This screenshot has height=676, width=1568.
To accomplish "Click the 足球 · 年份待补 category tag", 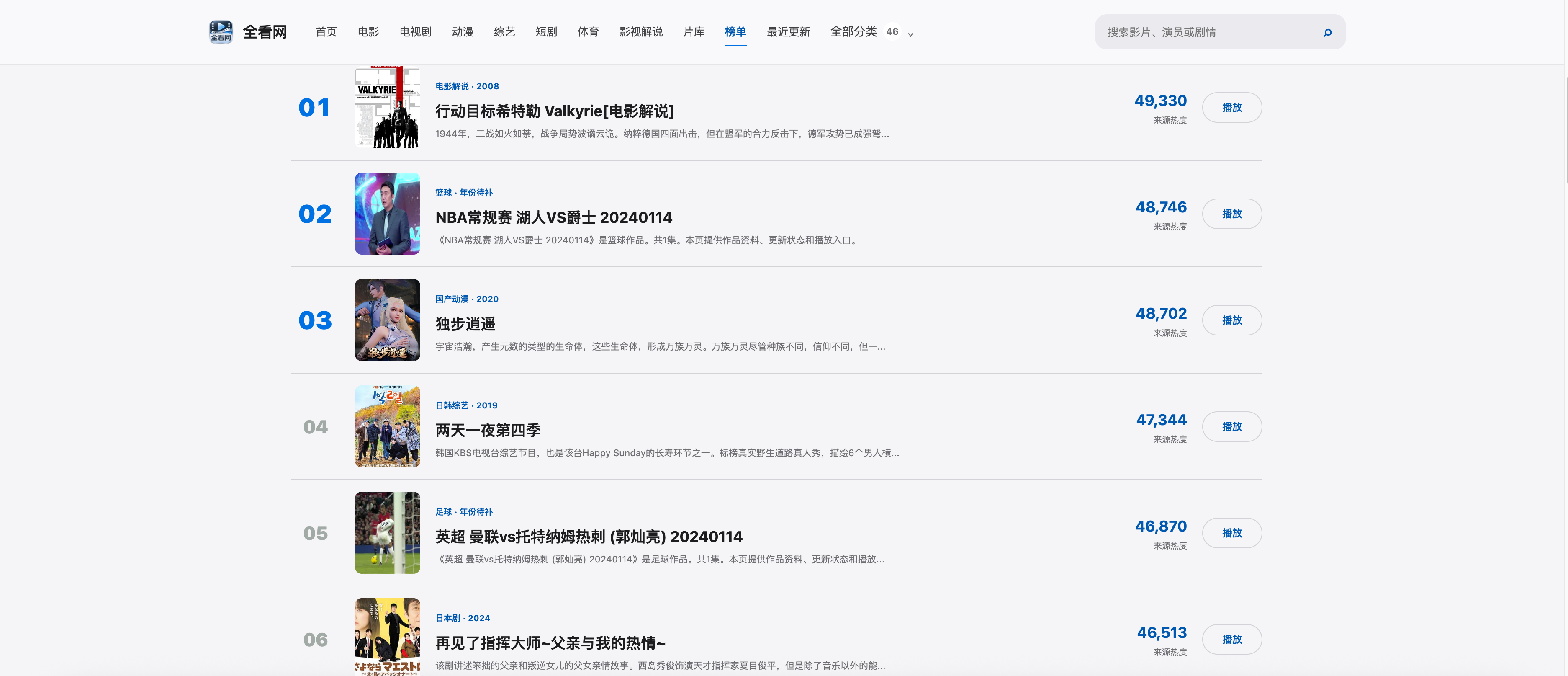I will pyautogui.click(x=464, y=511).
